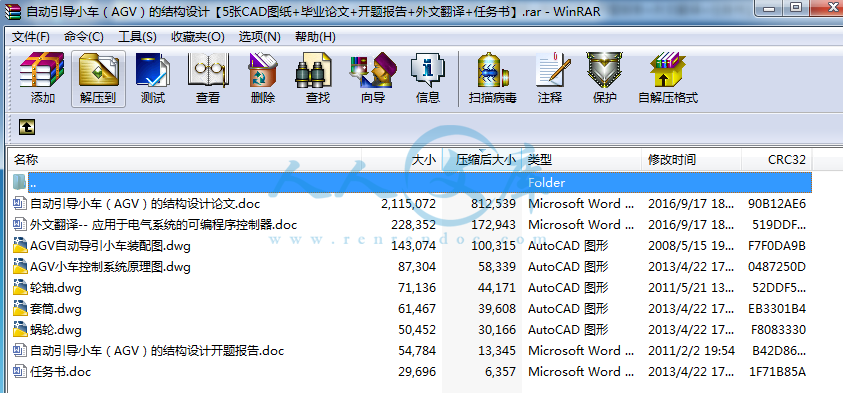Open the 工具(S) menu

(x=137, y=37)
